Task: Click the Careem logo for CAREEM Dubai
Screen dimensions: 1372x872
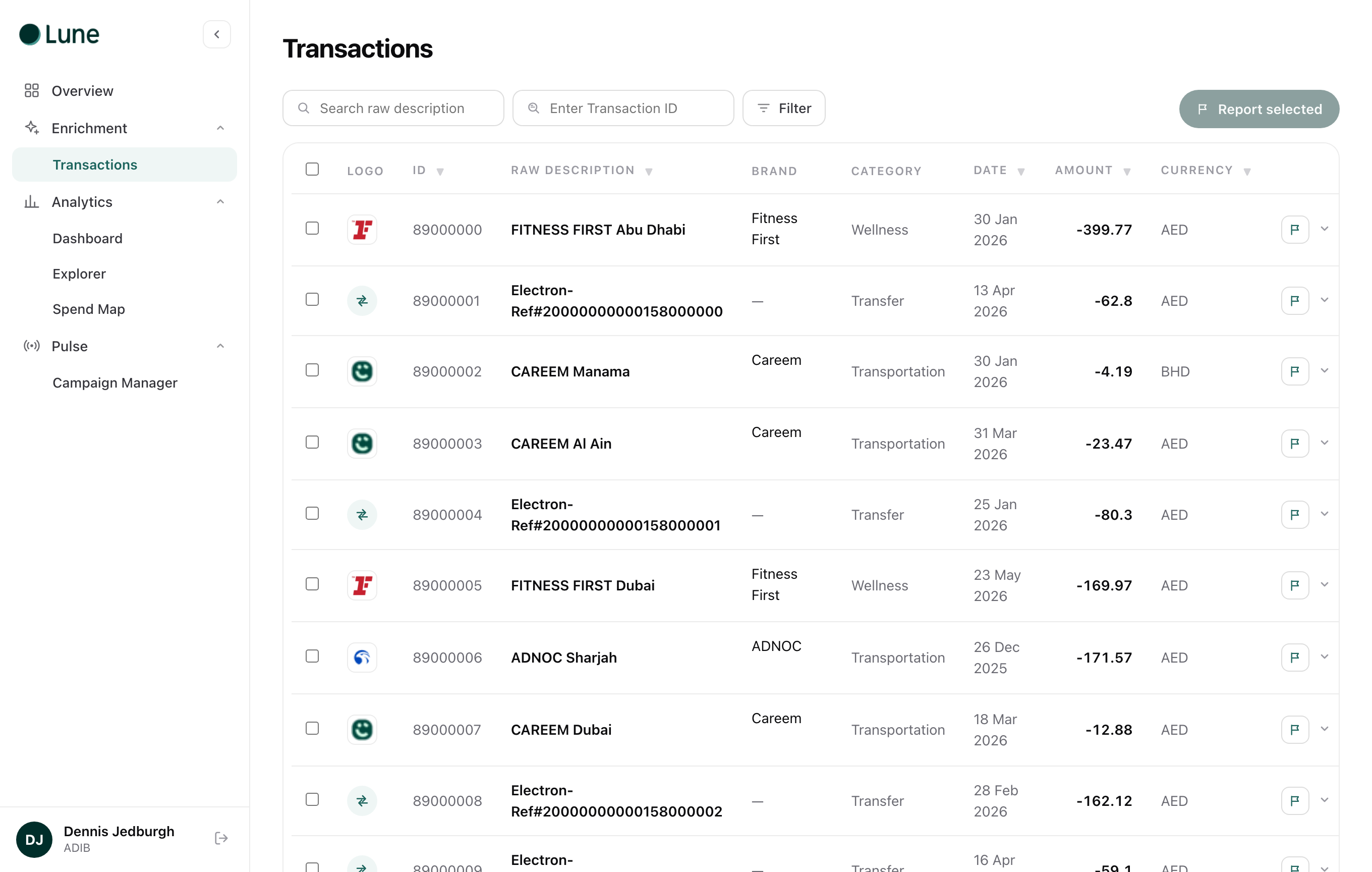Action: coord(362,729)
